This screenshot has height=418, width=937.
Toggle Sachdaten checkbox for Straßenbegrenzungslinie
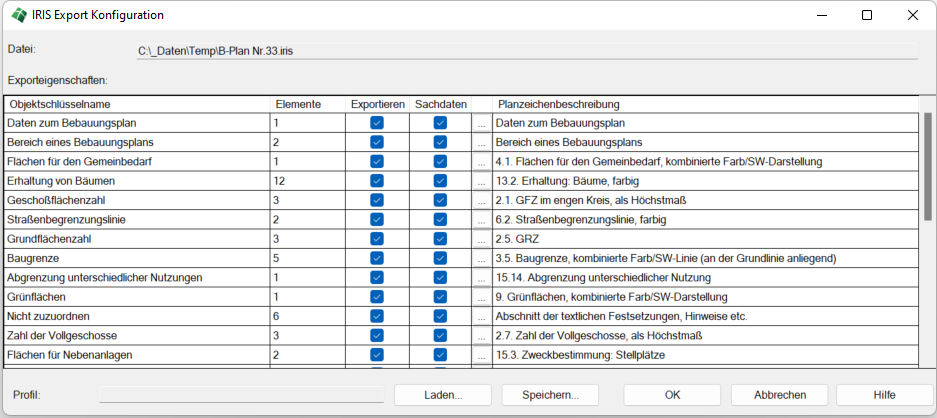(x=440, y=219)
